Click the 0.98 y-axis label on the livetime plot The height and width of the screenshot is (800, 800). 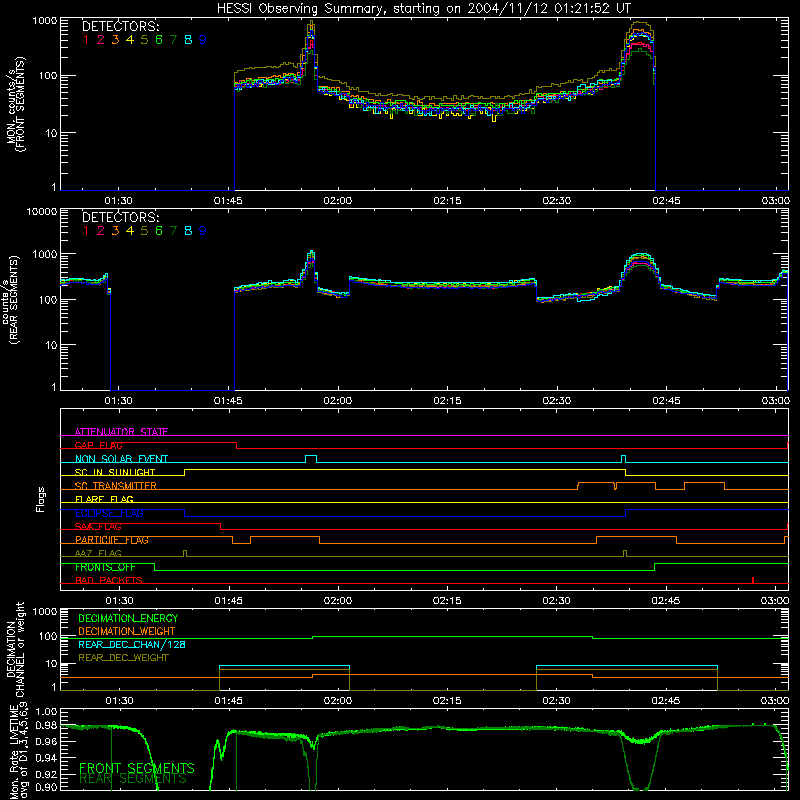(x=47, y=726)
